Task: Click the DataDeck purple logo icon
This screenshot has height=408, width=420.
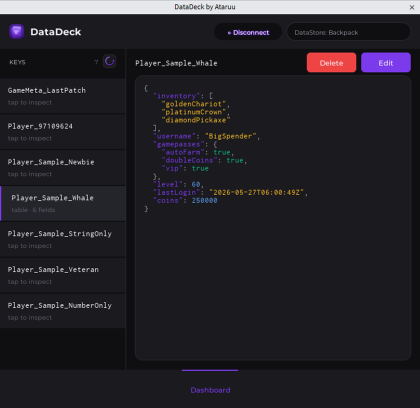Action: tap(16, 32)
